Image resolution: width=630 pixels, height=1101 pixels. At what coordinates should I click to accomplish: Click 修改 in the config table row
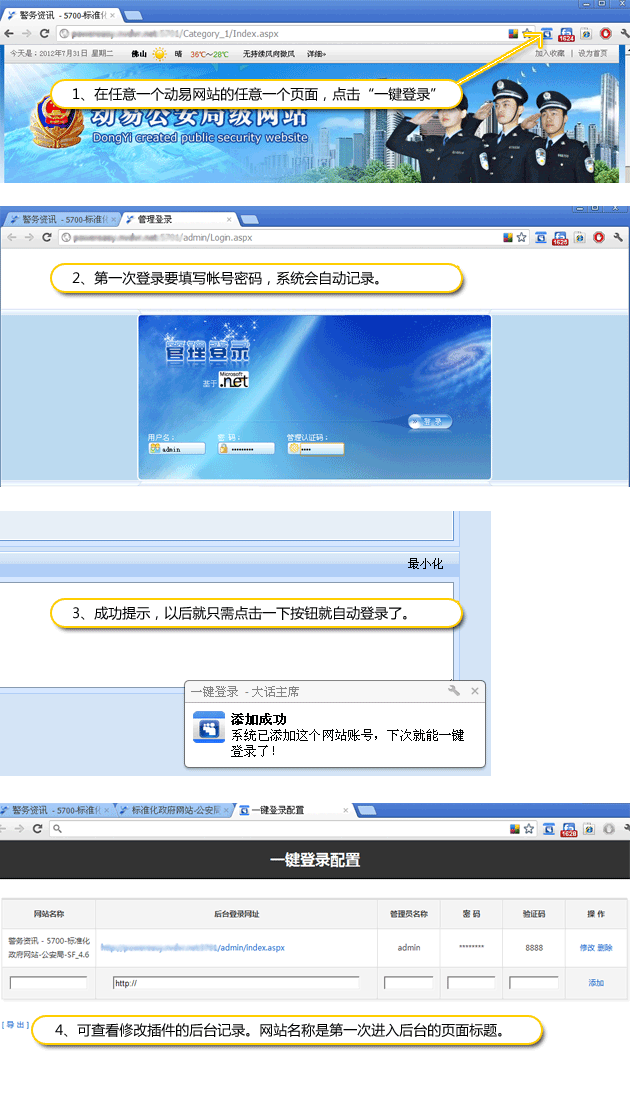(x=586, y=947)
